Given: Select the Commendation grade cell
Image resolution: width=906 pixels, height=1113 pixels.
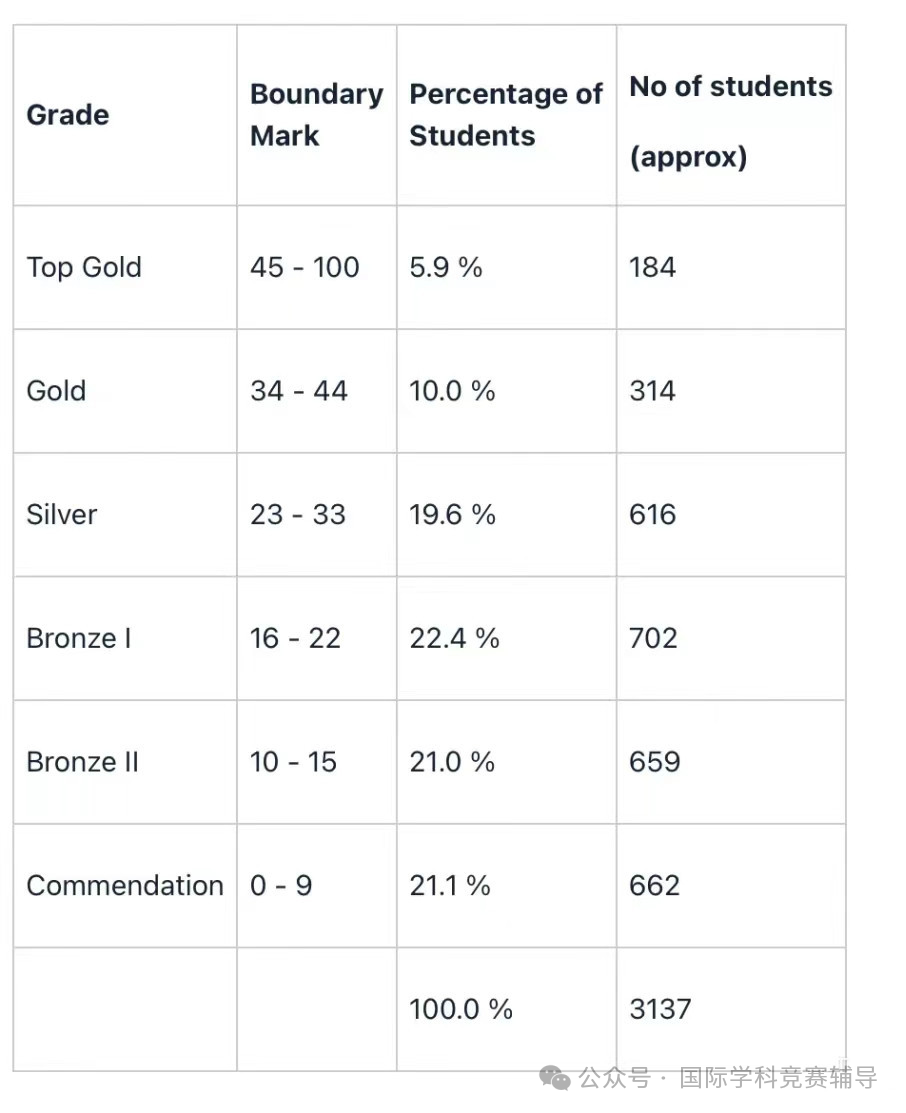Looking at the screenshot, I should pos(125,885).
